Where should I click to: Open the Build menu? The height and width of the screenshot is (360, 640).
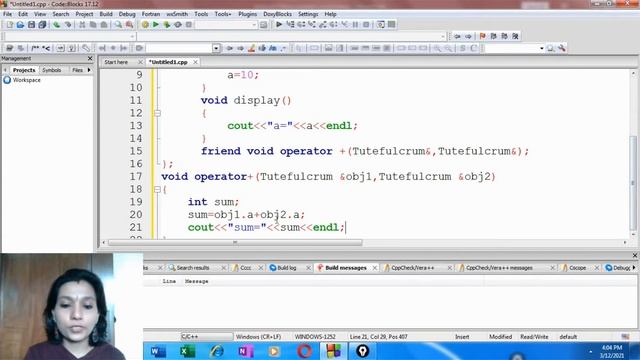pos(106,14)
